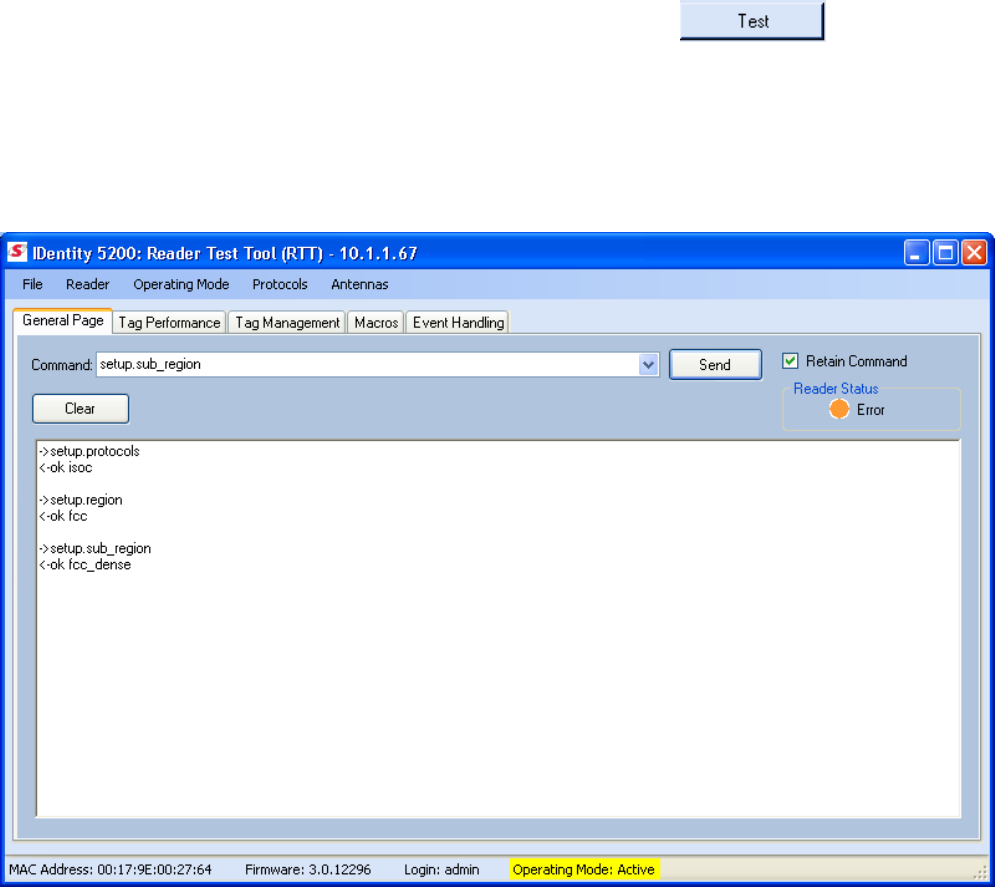The image size is (995, 887).
Task: Click the Operating Mode: Active status indicator
Action: [584, 869]
